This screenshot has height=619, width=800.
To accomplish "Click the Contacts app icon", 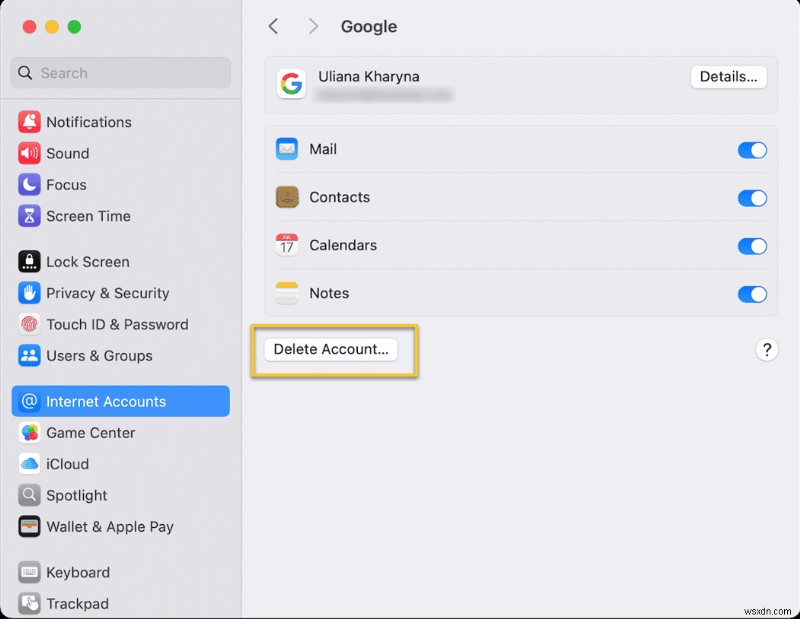I will [287, 197].
